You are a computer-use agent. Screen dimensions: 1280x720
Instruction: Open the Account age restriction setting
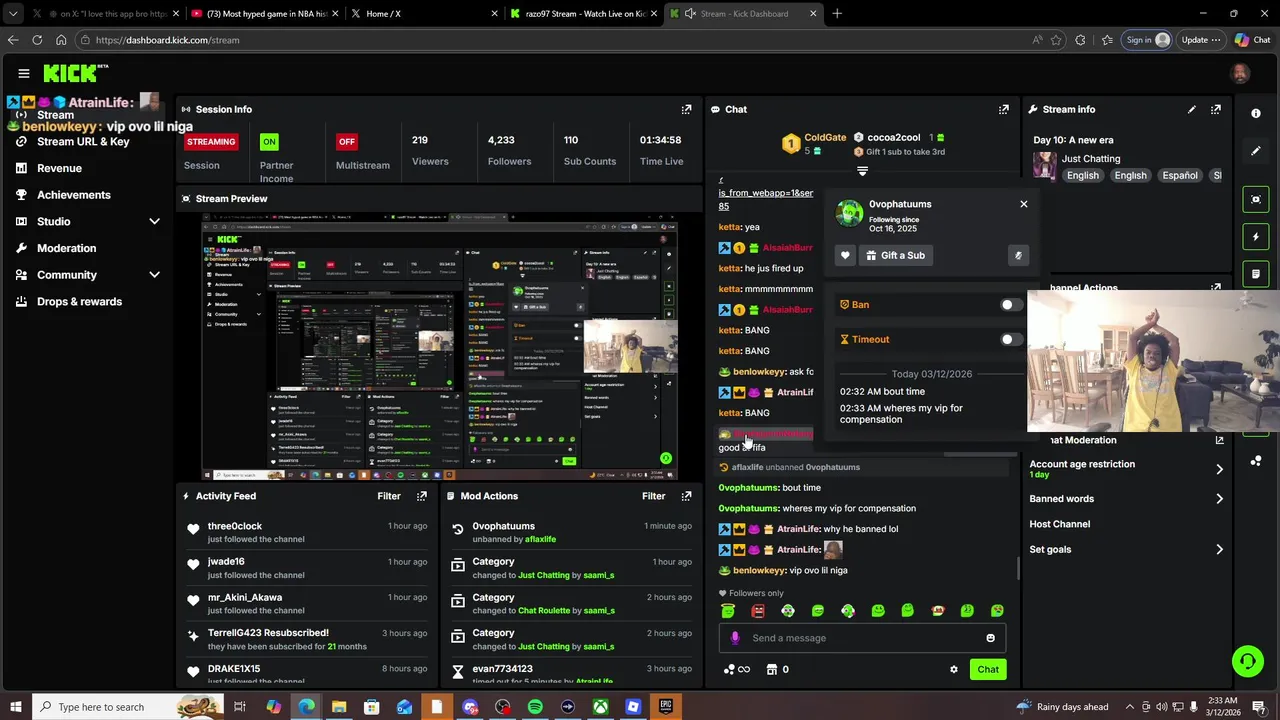tap(1127, 469)
